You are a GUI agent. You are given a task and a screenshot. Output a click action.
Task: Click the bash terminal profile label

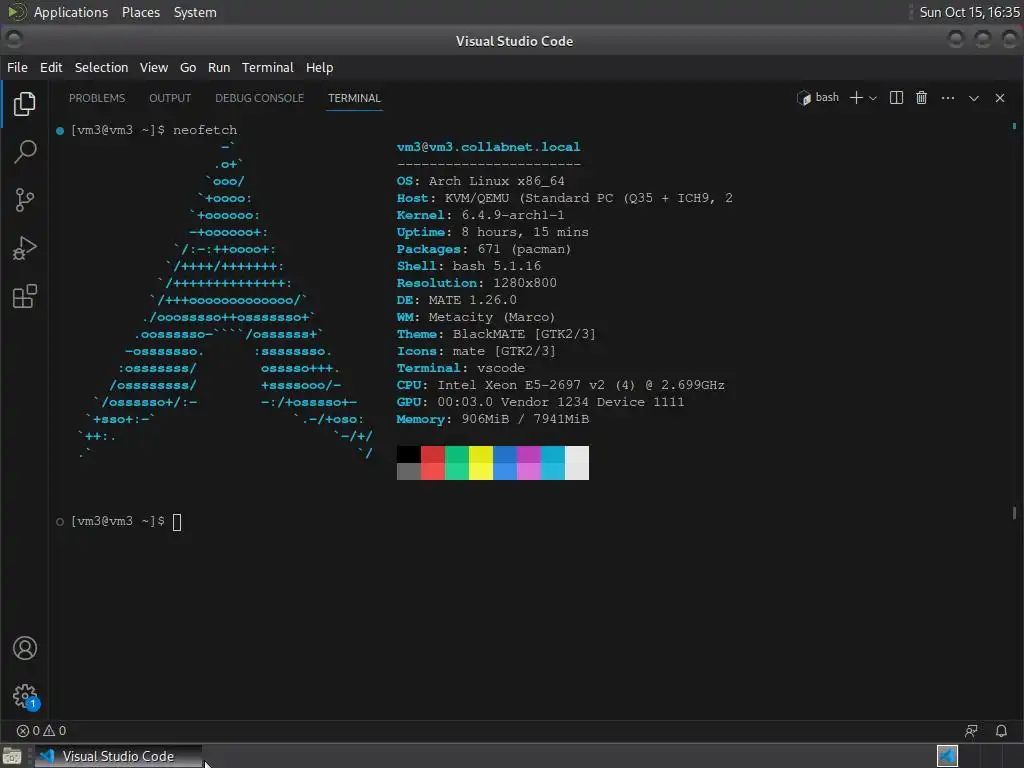coord(818,98)
